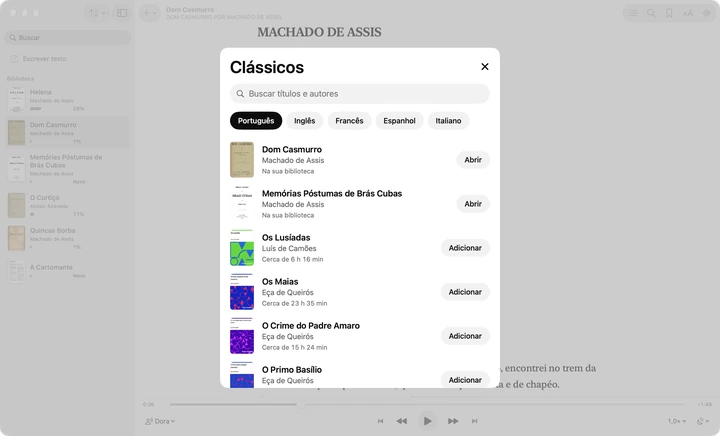Select the Italiano language filter
Screen dimensions: 720x436
coord(448,121)
